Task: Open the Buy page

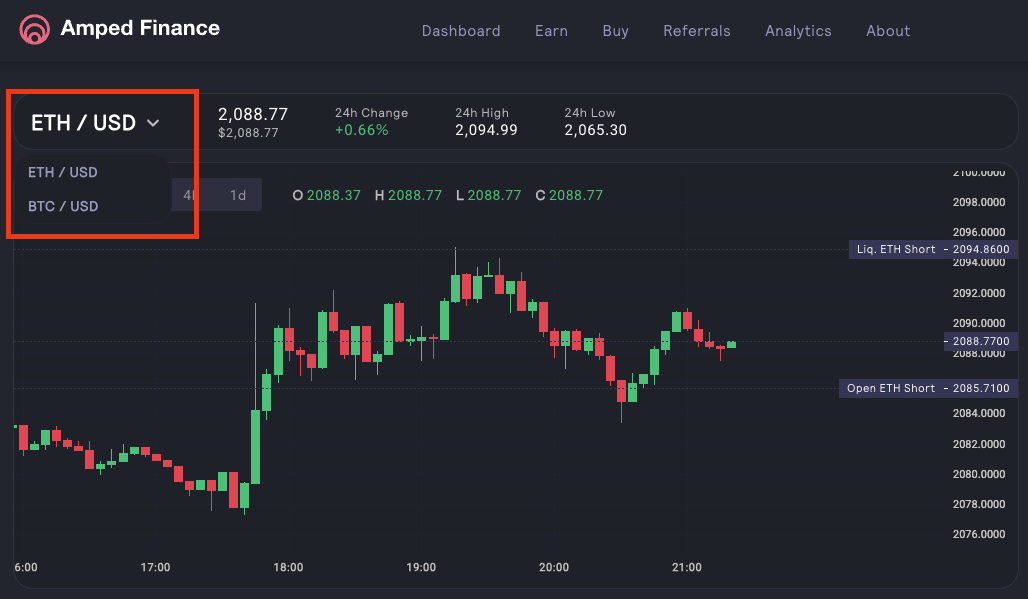Action: tap(615, 31)
